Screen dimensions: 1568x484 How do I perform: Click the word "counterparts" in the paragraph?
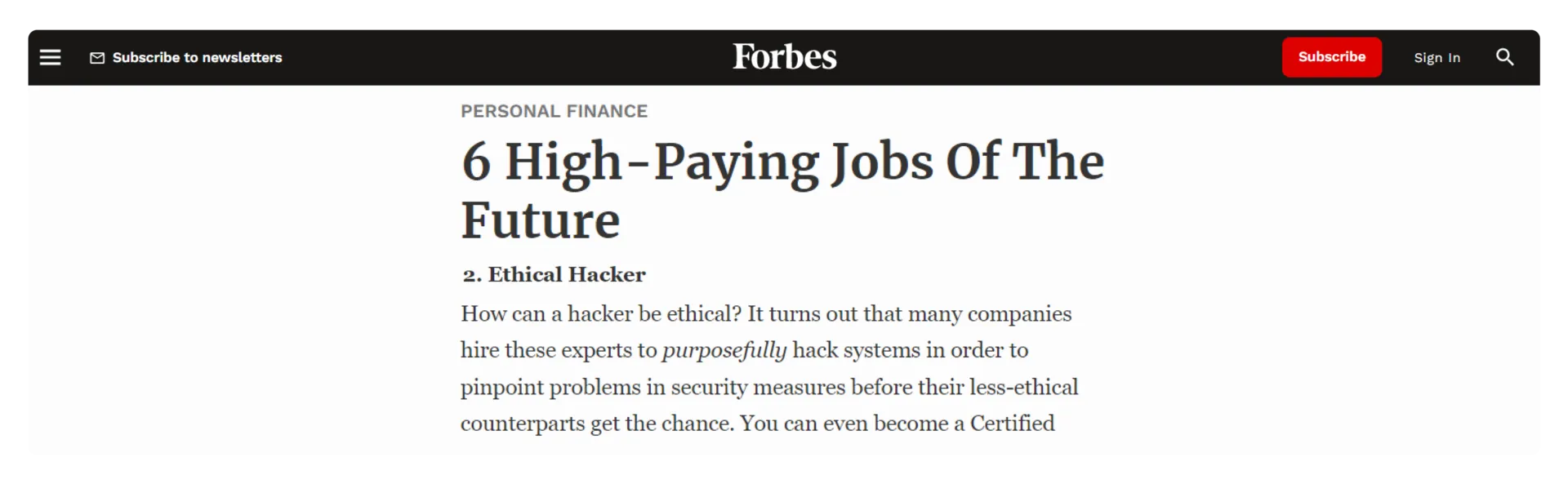pos(522,424)
